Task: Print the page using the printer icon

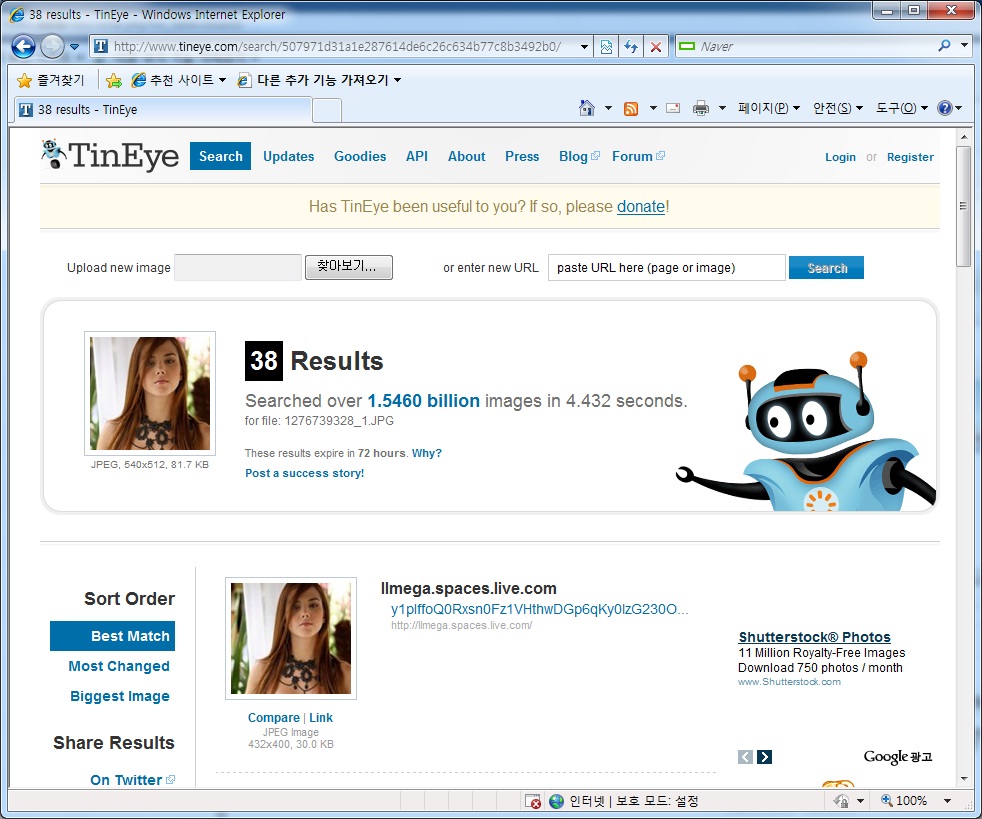Action: [x=701, y=108]
